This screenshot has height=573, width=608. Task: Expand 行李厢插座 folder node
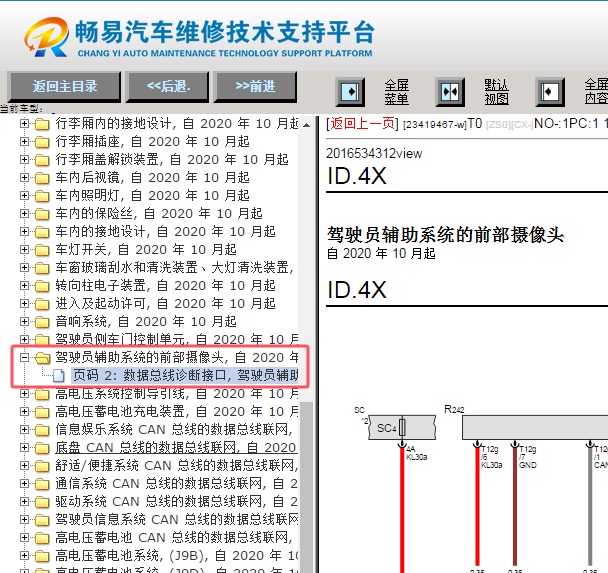pyautogui.click(x=24, y=142)
